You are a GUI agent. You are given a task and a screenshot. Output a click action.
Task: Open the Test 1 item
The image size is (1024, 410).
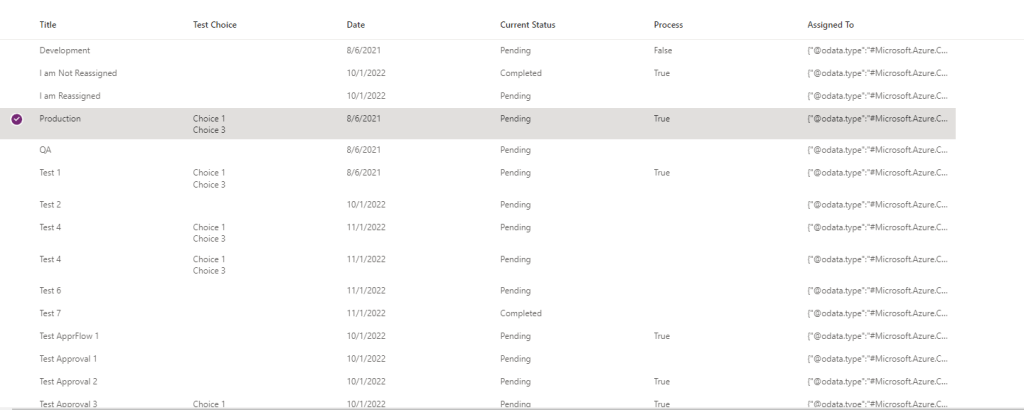tap(50, 173)
